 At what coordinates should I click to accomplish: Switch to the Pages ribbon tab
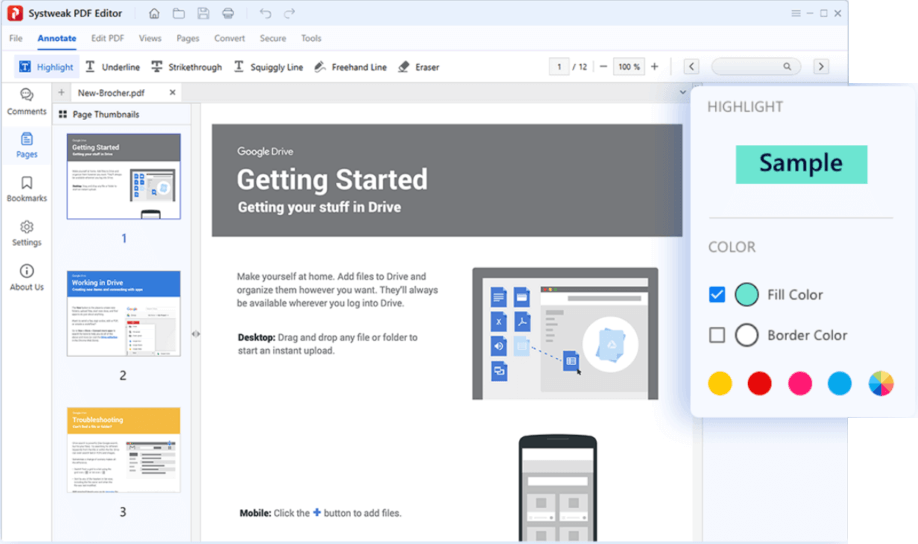click(188, 38)
